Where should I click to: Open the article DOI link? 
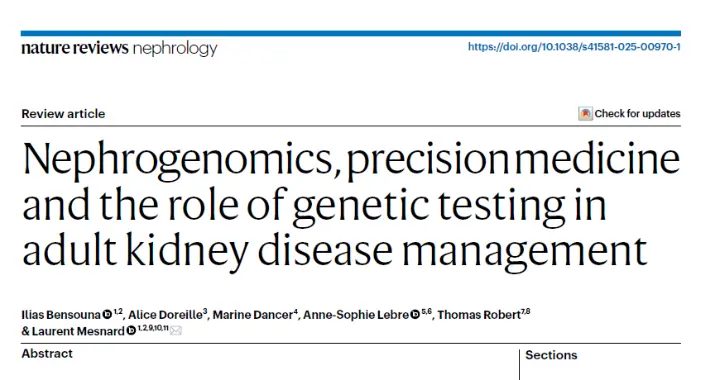(x=574, y=47)
